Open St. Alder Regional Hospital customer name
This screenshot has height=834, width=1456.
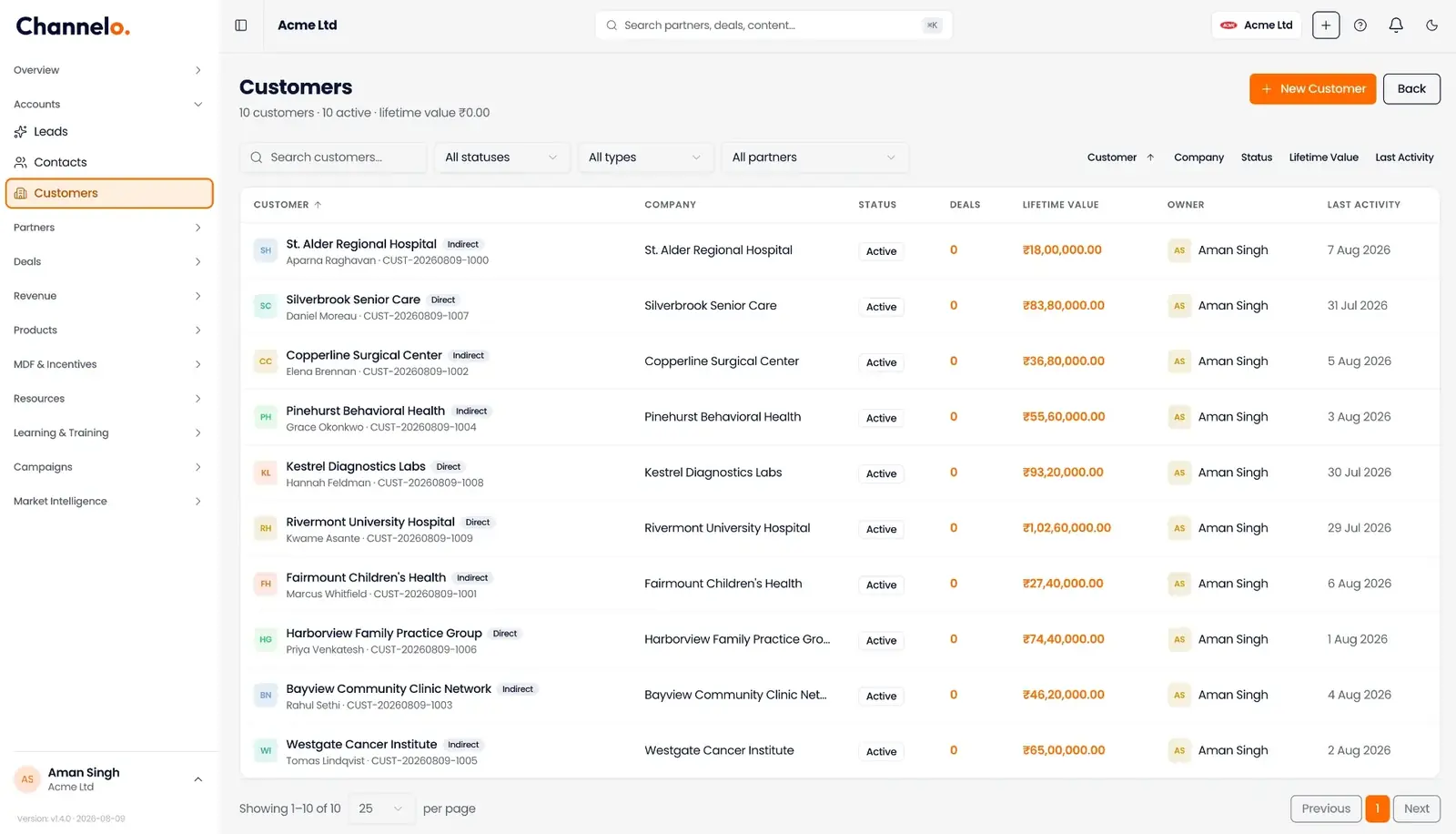[x=361, y=244]
